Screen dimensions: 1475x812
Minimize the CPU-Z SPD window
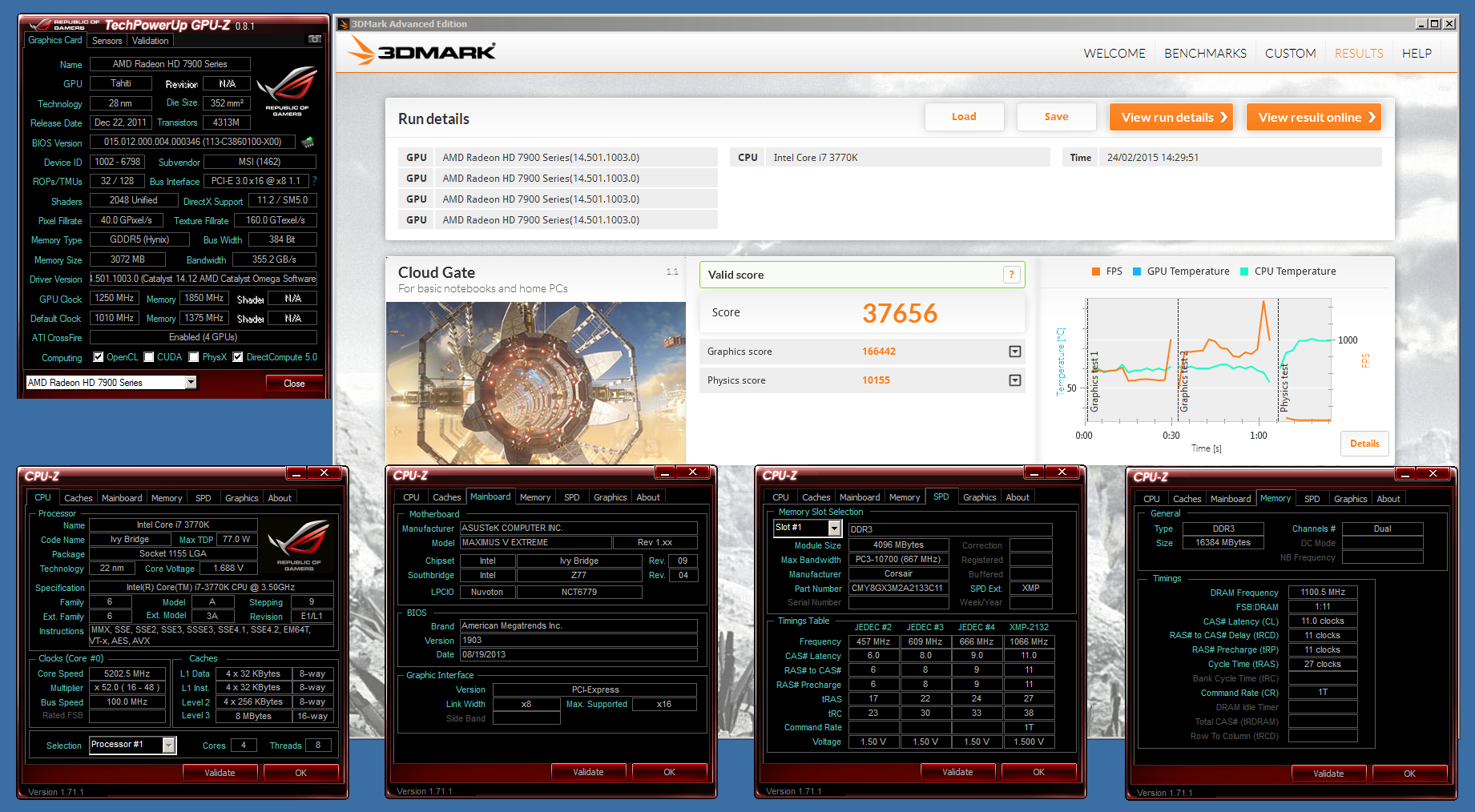(1034, 472)
